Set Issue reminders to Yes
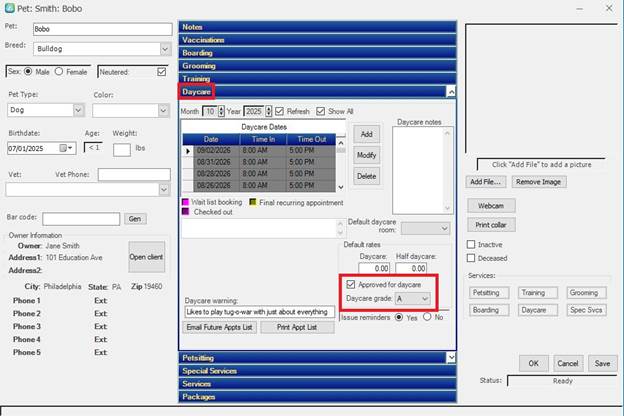Viewport: 624px width, 416px height. (399, 317)
